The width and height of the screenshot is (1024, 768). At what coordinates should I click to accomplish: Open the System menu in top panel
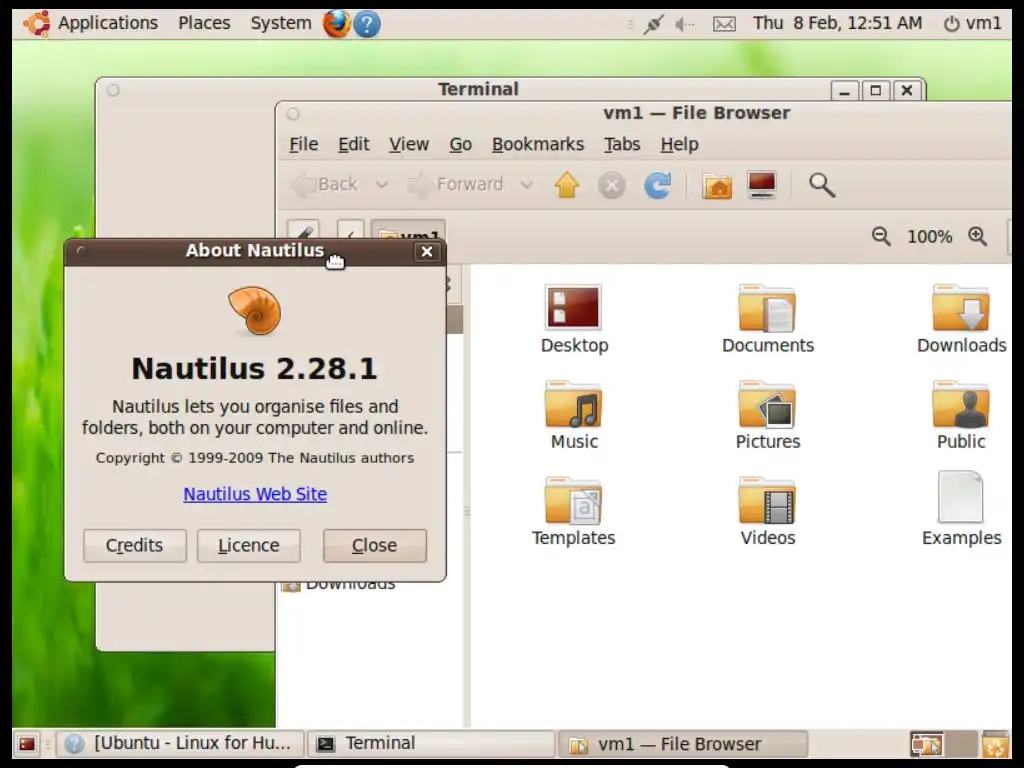[x=281, y=24]
